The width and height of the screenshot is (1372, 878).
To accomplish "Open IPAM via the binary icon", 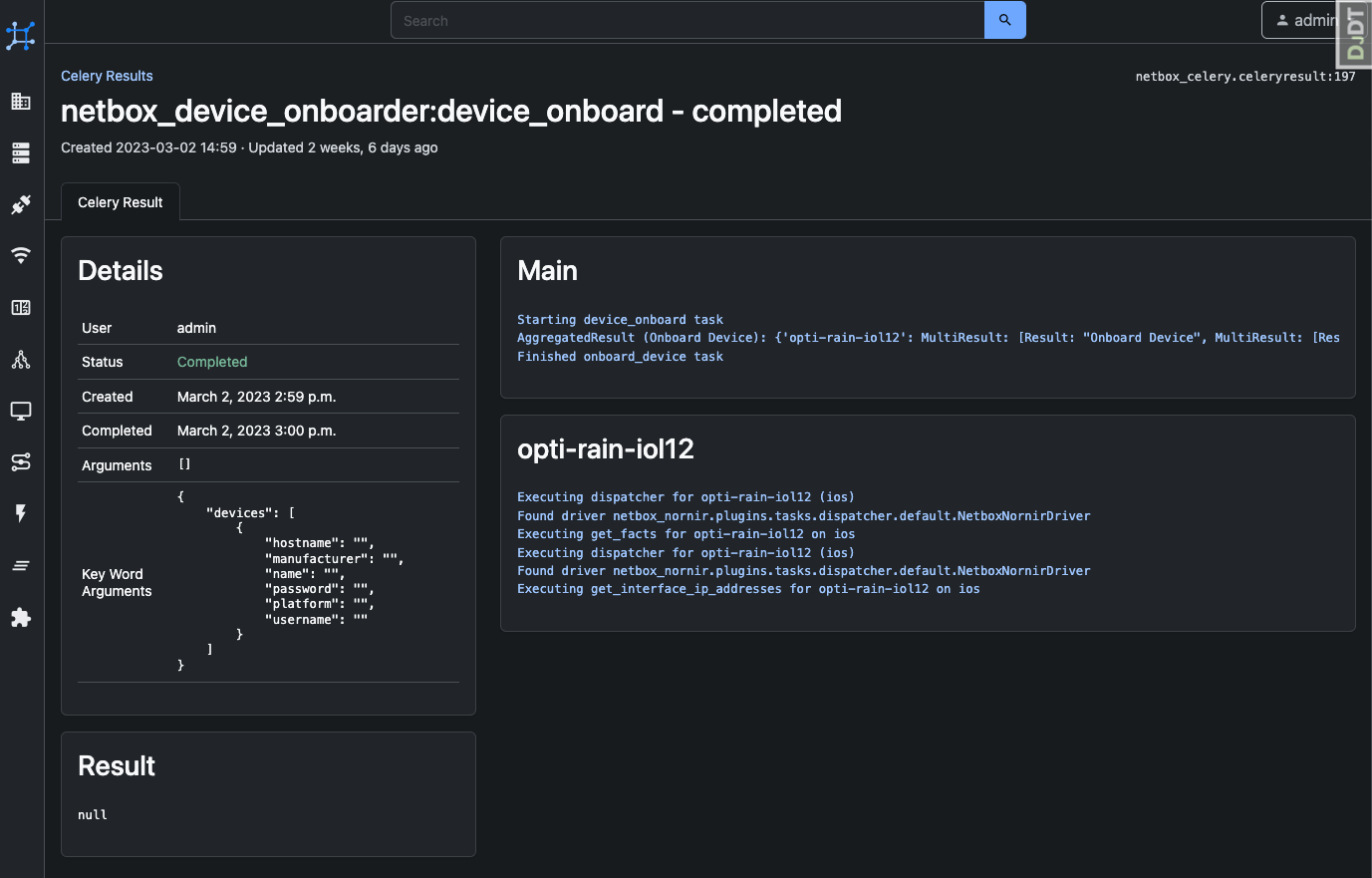I will pyautogui.click(x=21, y=307).
